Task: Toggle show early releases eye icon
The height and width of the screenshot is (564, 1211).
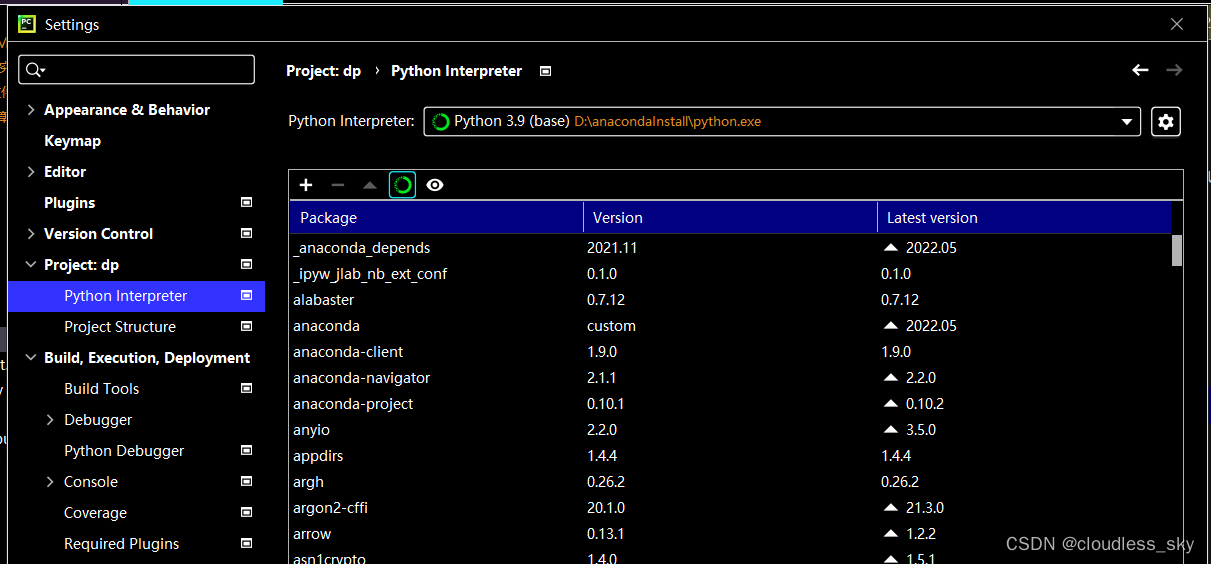Action: pyautogui.click(x=434, y=185)
